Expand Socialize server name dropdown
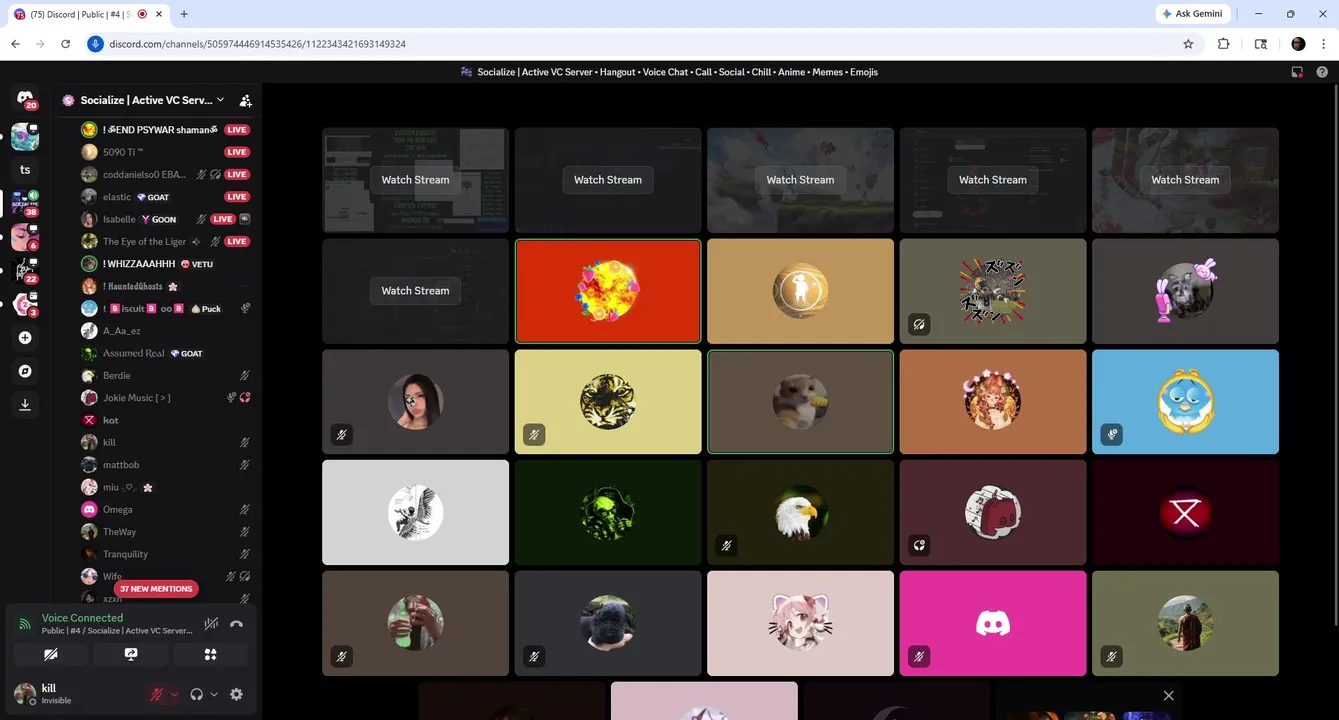Image resolution: width=1339 pixels, height=720 pixels. tap(220, 100)
